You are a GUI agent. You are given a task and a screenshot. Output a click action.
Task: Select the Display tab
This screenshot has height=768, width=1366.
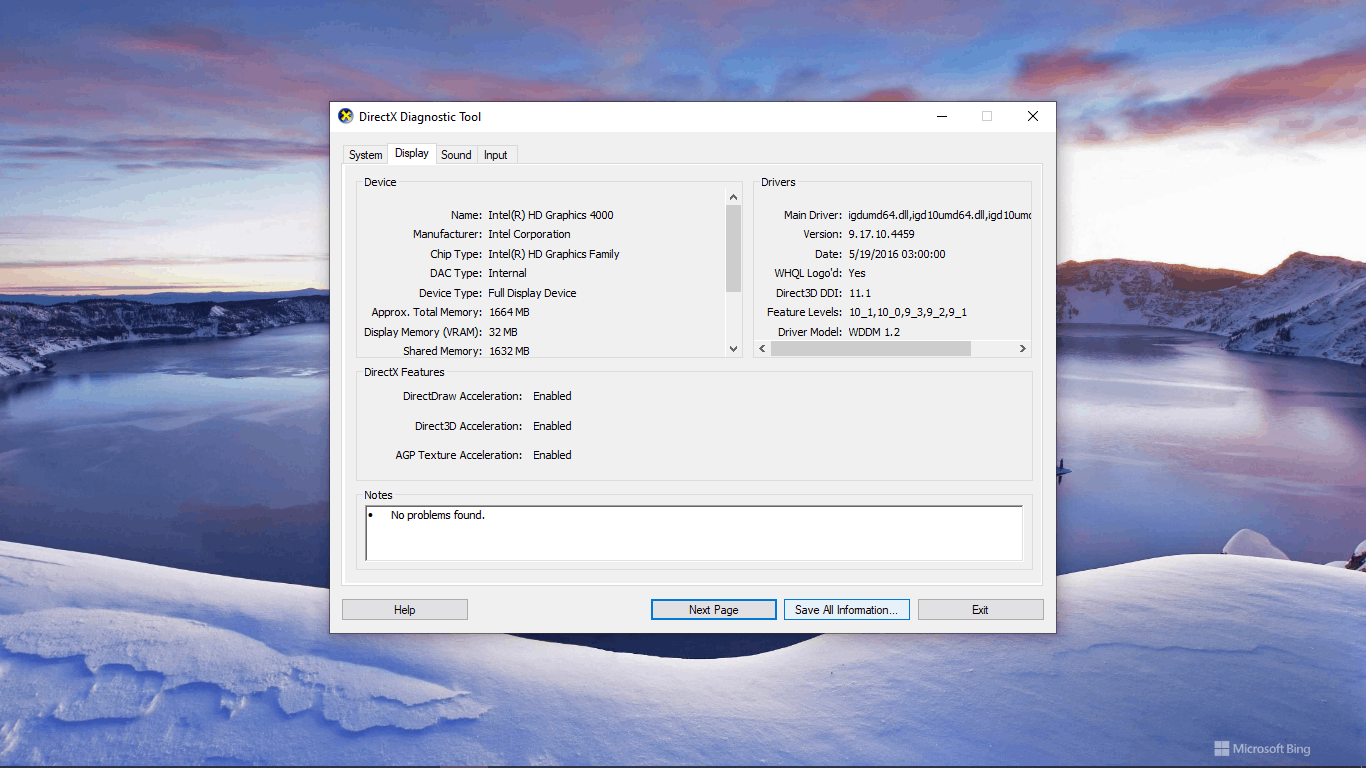(411, 153)
